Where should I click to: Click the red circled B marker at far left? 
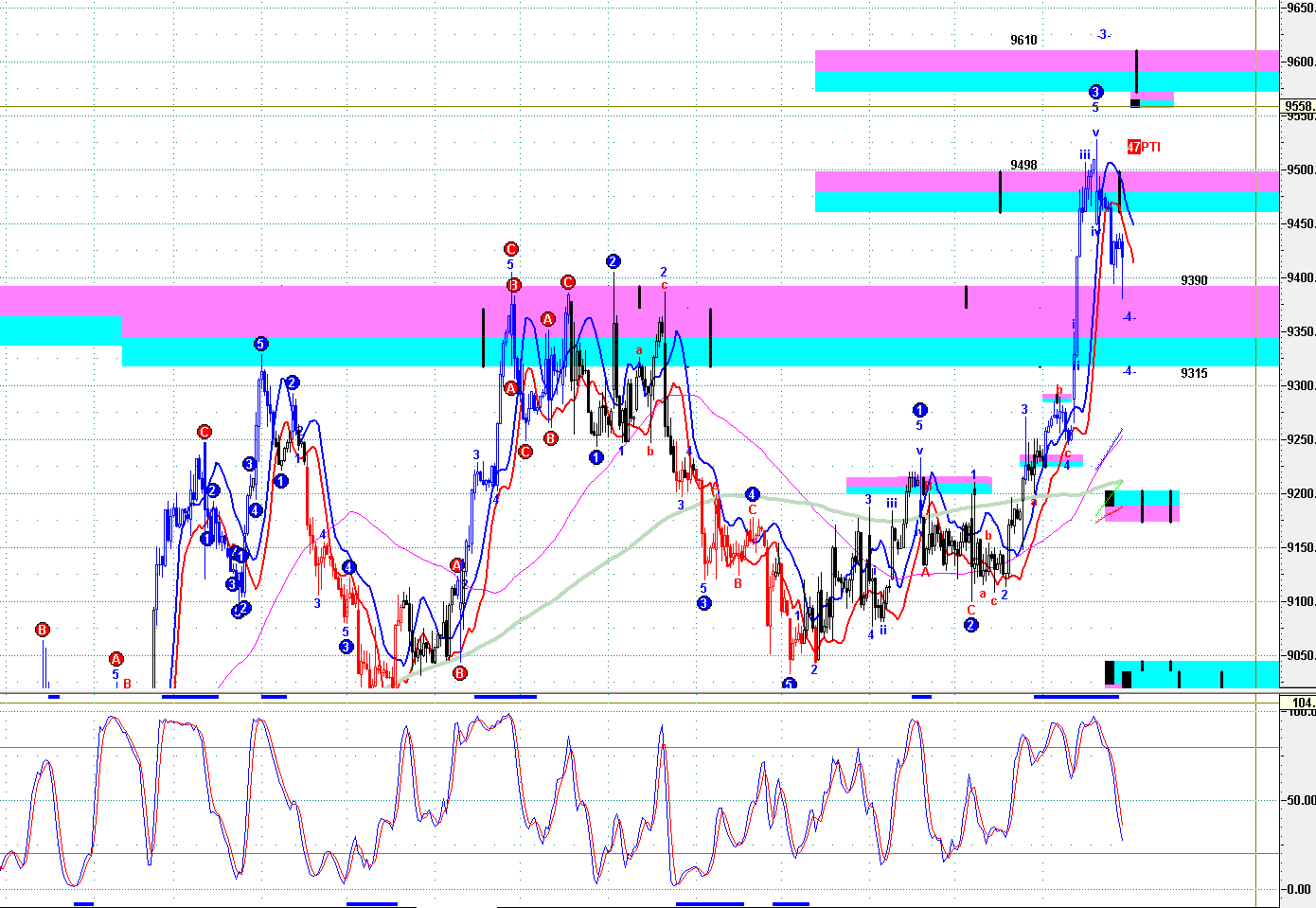[42, 630]
